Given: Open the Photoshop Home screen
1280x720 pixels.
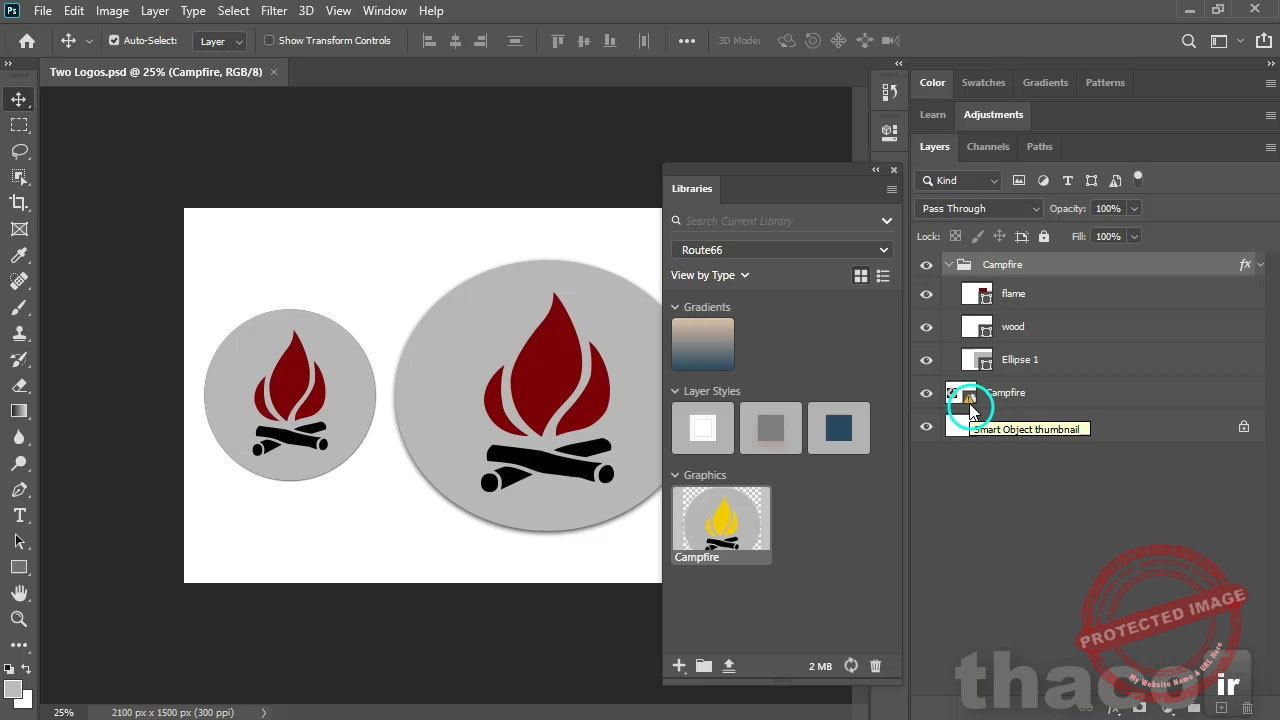Looking at the screenshot, I should [26, 41].
